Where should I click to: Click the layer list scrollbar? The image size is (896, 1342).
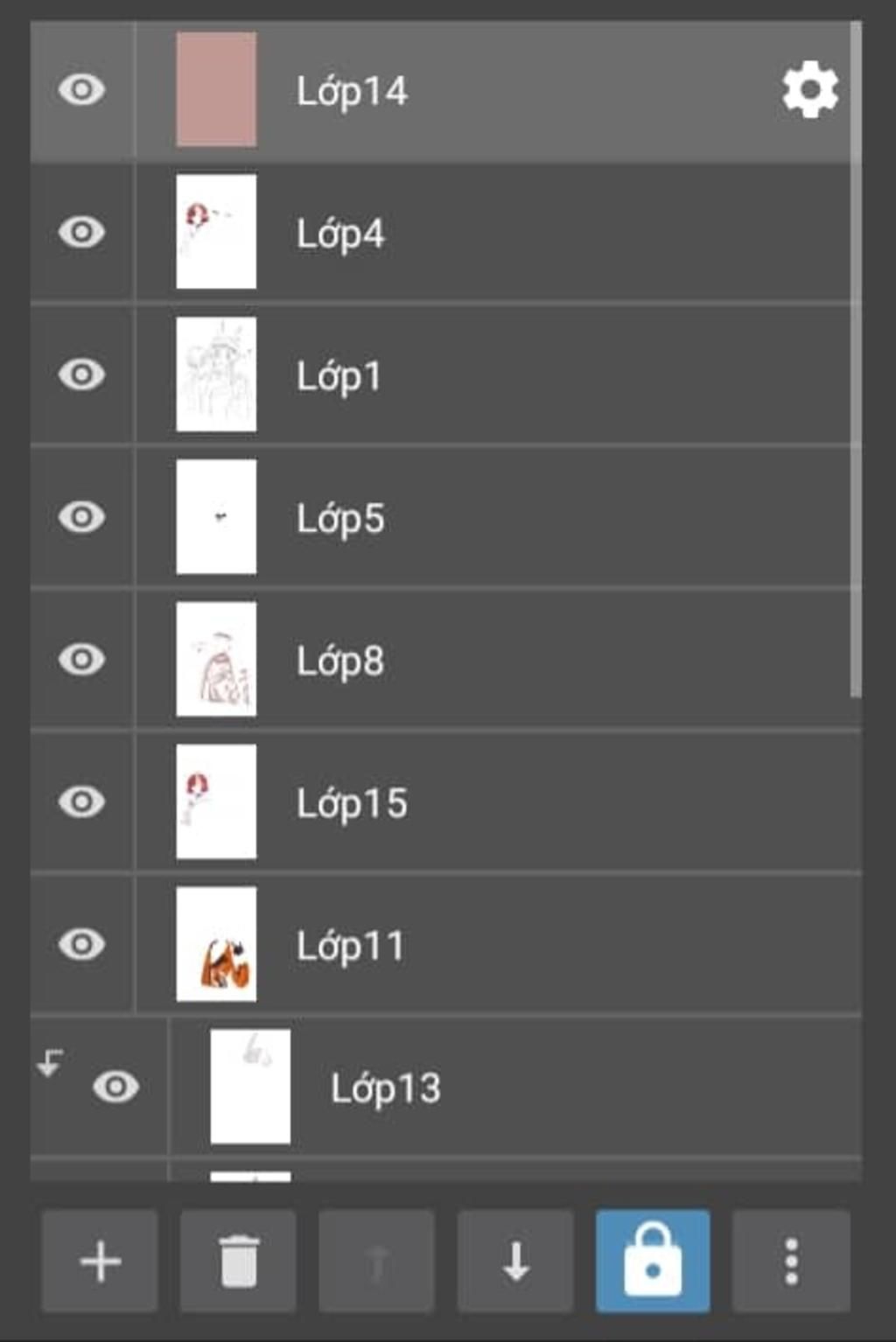(856, 359)
